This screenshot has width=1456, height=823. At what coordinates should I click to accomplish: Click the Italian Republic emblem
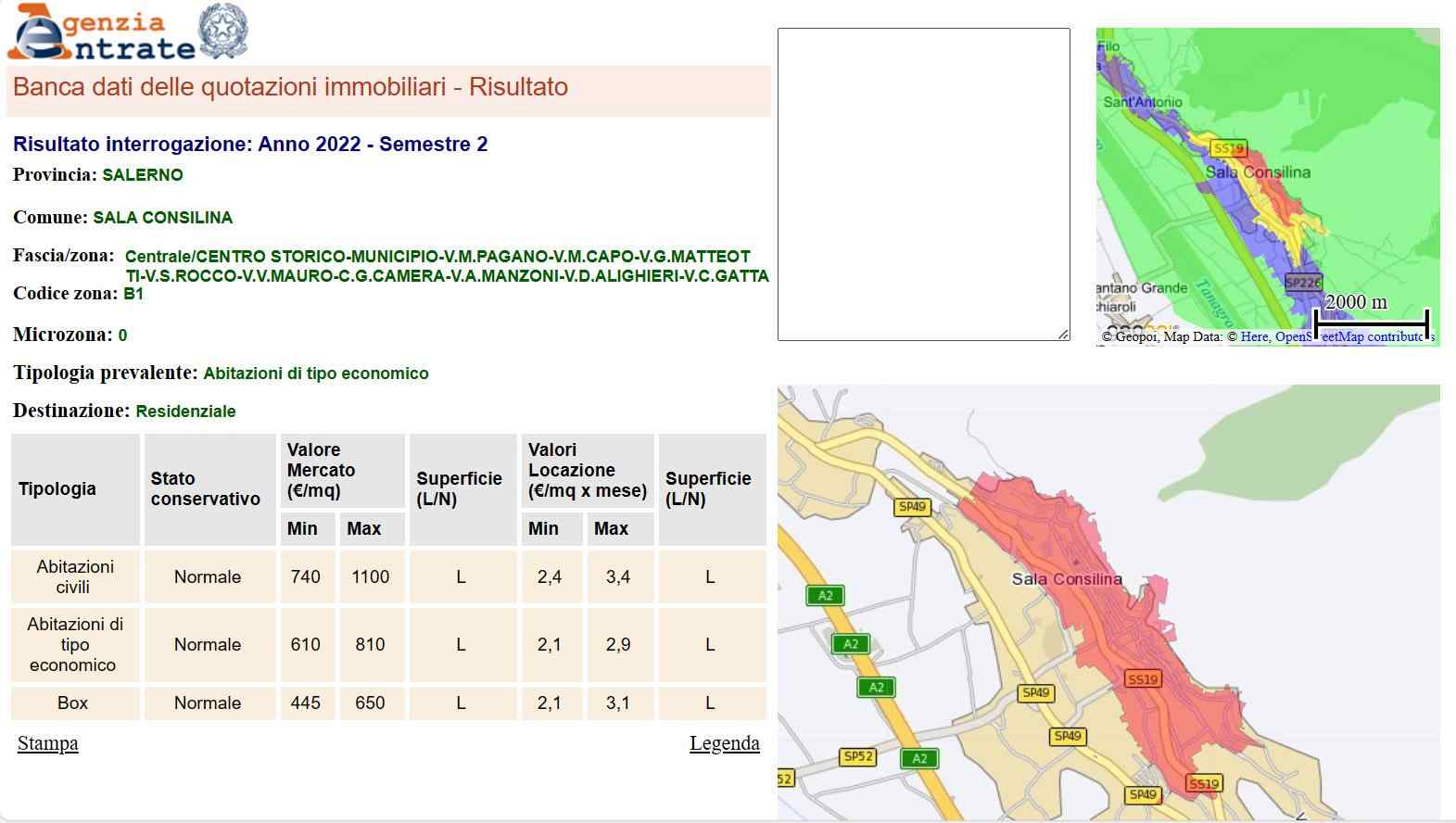(223, 31)
